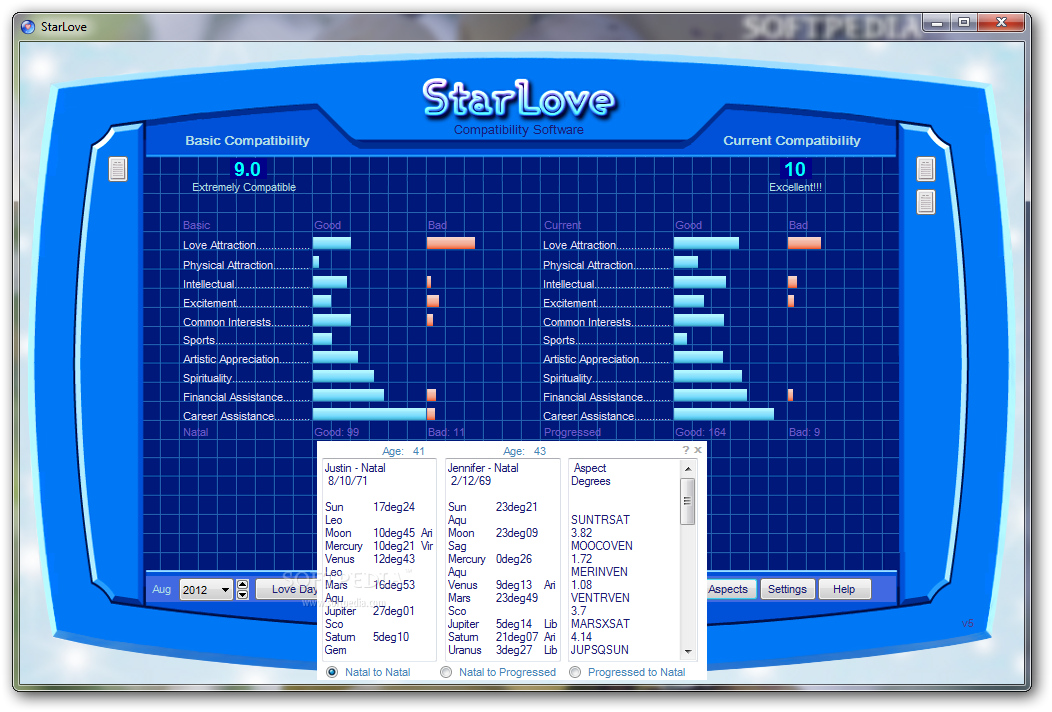This screenshot has width=1052, height=712.
Task: Click the 10 current compatibility score
Action: coord(795,169)
